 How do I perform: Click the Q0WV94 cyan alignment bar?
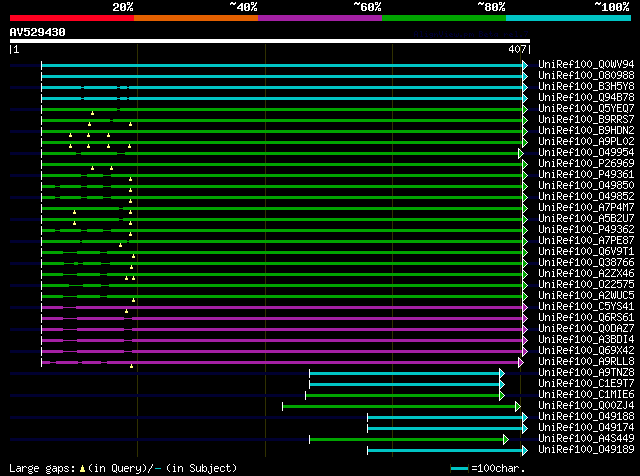click(x=282, y=65)
